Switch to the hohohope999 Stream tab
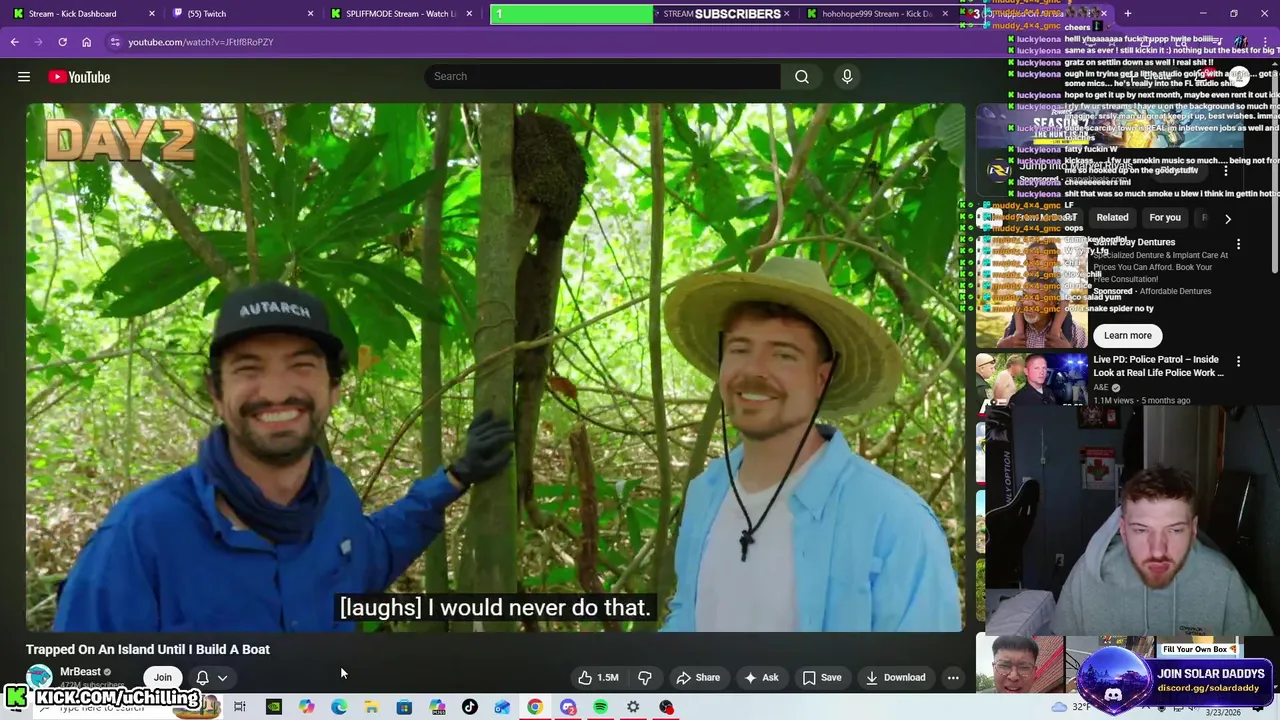Image resolution: width=1280 pixels, height=720 pixels. click(x=877, y=14)
